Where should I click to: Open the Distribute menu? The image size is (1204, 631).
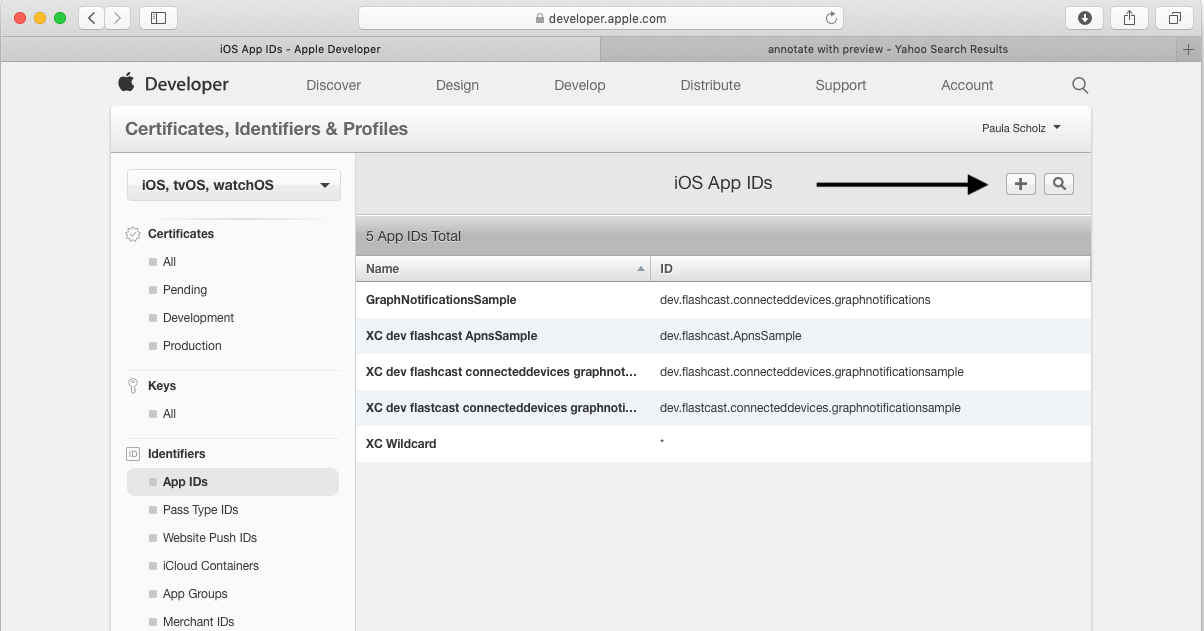point(711,85)
